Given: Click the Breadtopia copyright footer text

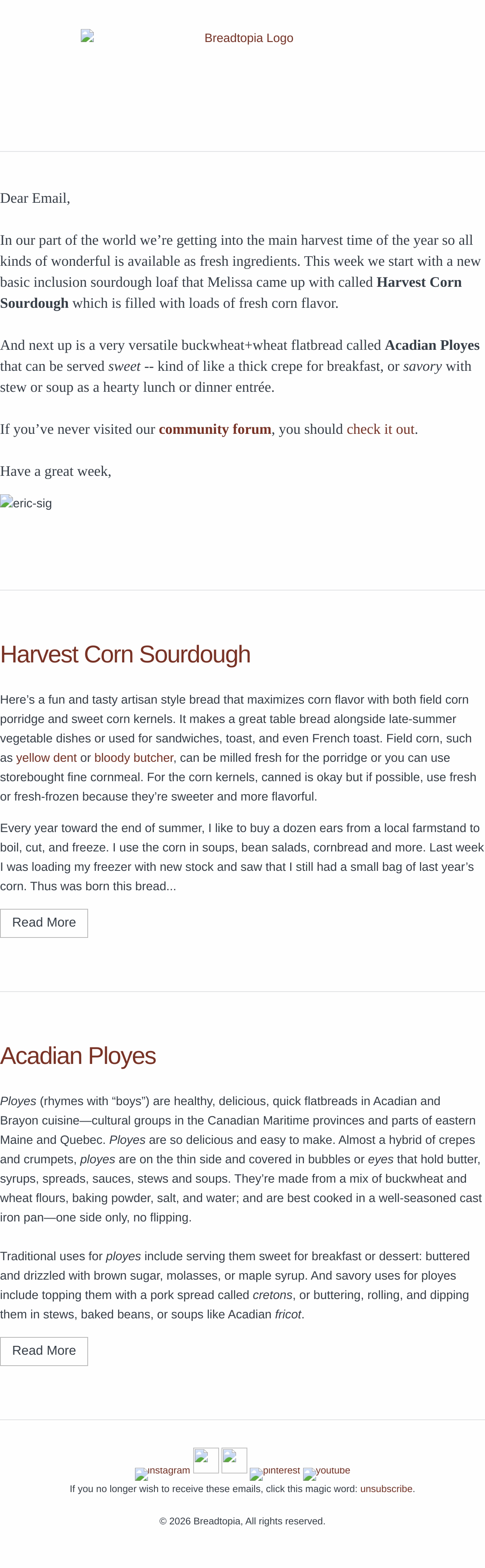Looking at the screenshot, I should click(242, 1521).
